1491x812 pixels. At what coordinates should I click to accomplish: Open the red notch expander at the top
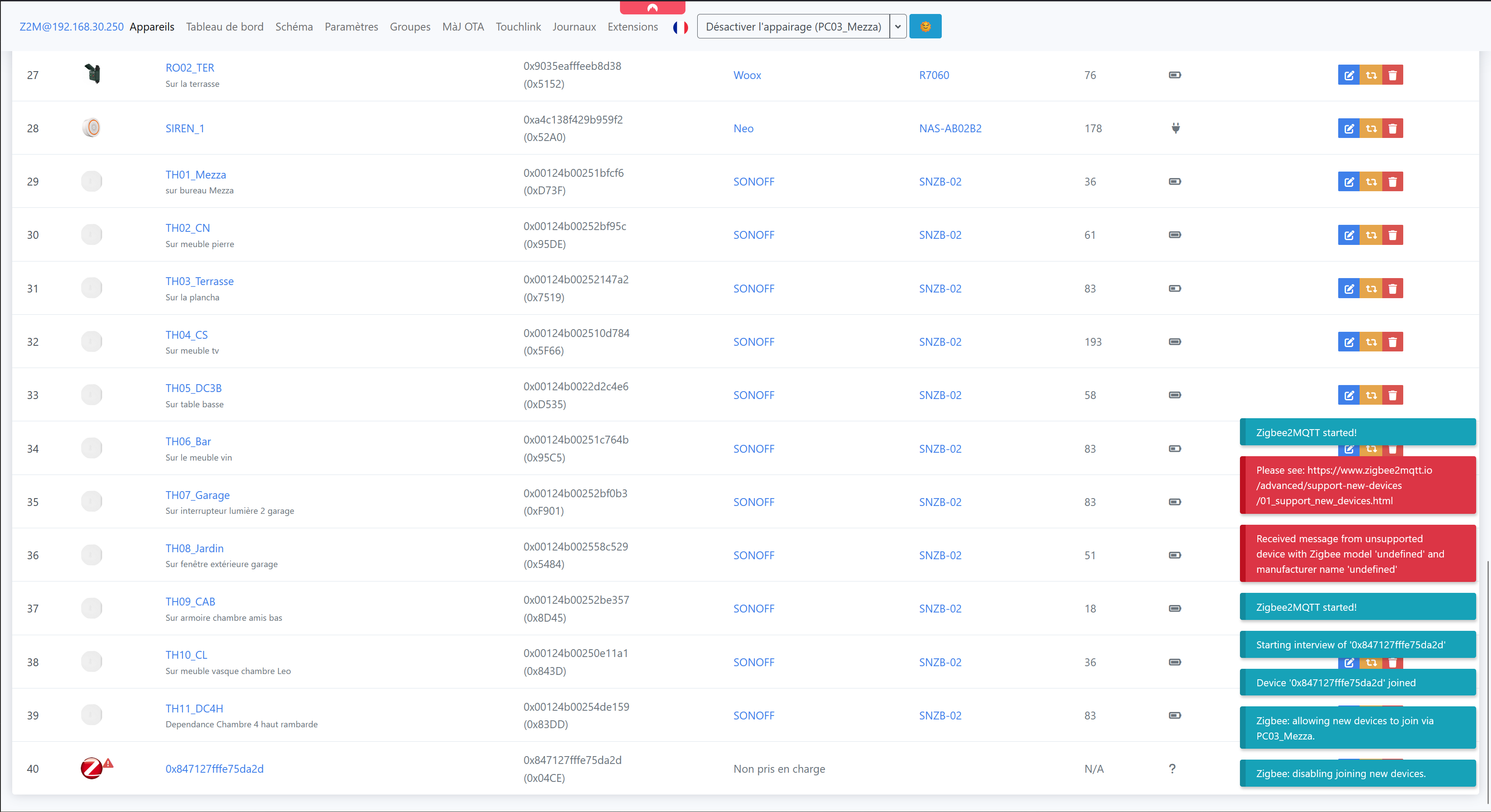652,7
